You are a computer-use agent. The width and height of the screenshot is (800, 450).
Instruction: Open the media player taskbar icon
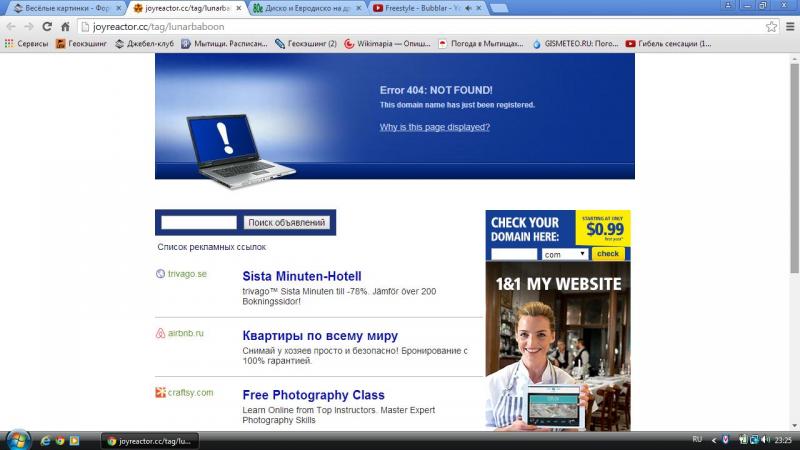tap(74, 441)
